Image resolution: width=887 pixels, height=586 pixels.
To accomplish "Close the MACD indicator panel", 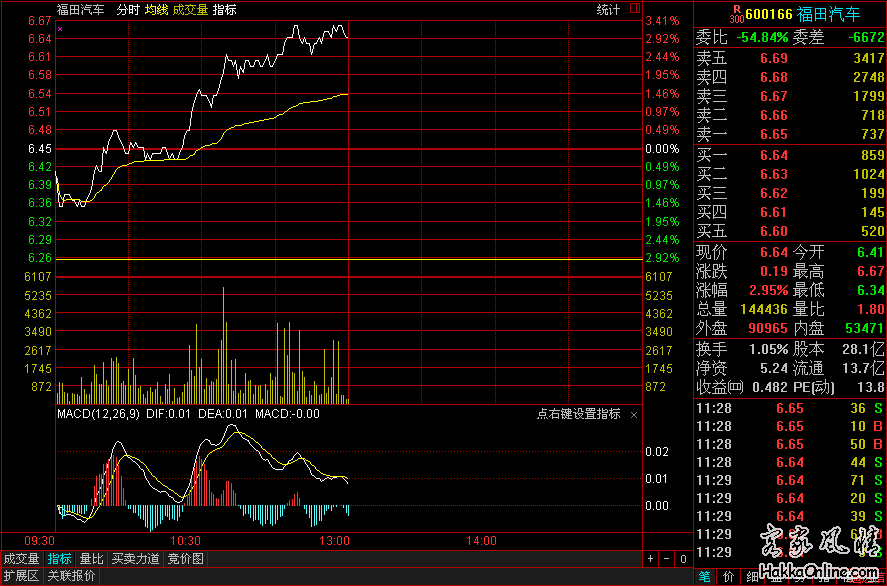I will coord(634,415).
